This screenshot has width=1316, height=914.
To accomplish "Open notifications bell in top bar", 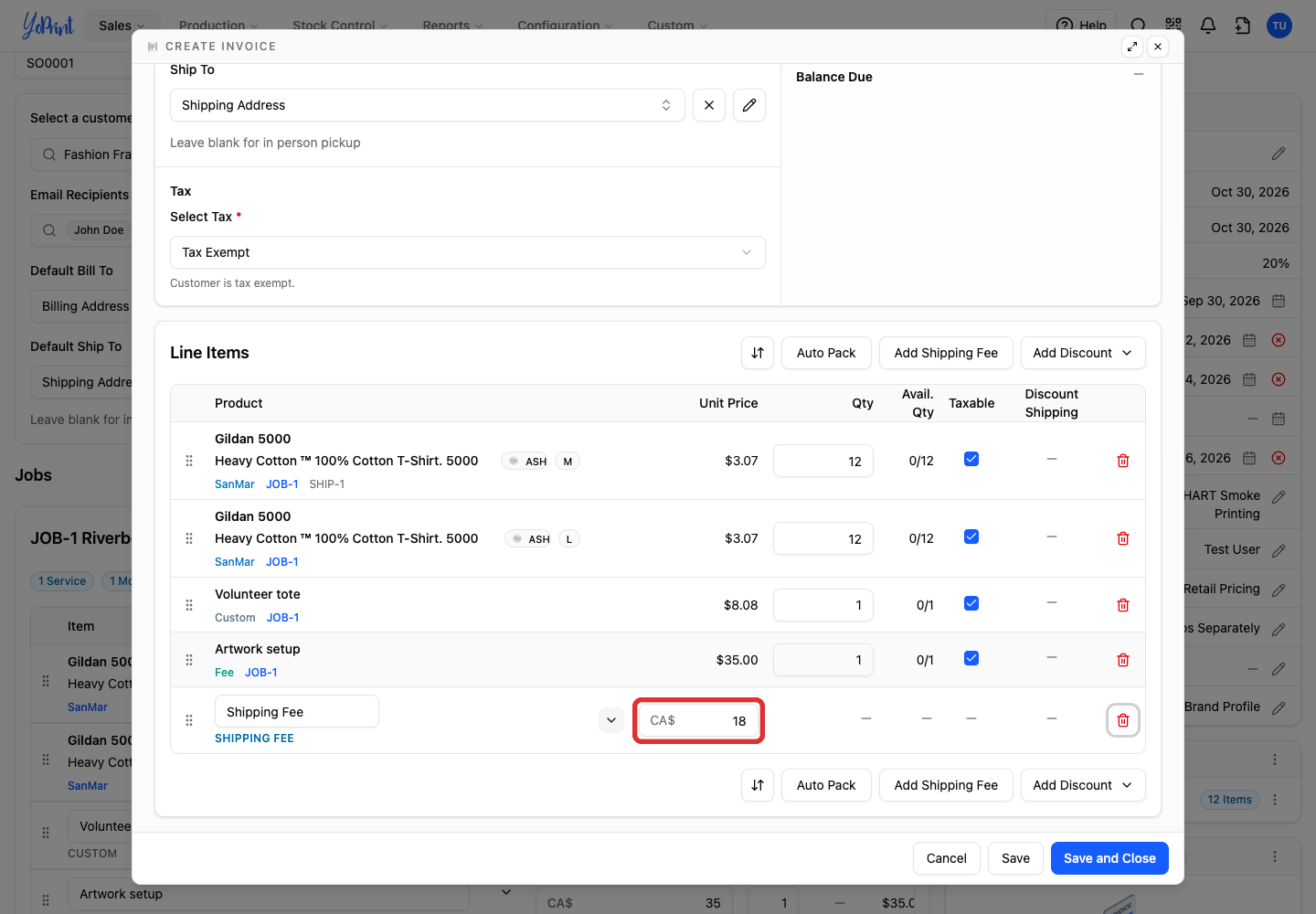I will tap(1208, 26).
